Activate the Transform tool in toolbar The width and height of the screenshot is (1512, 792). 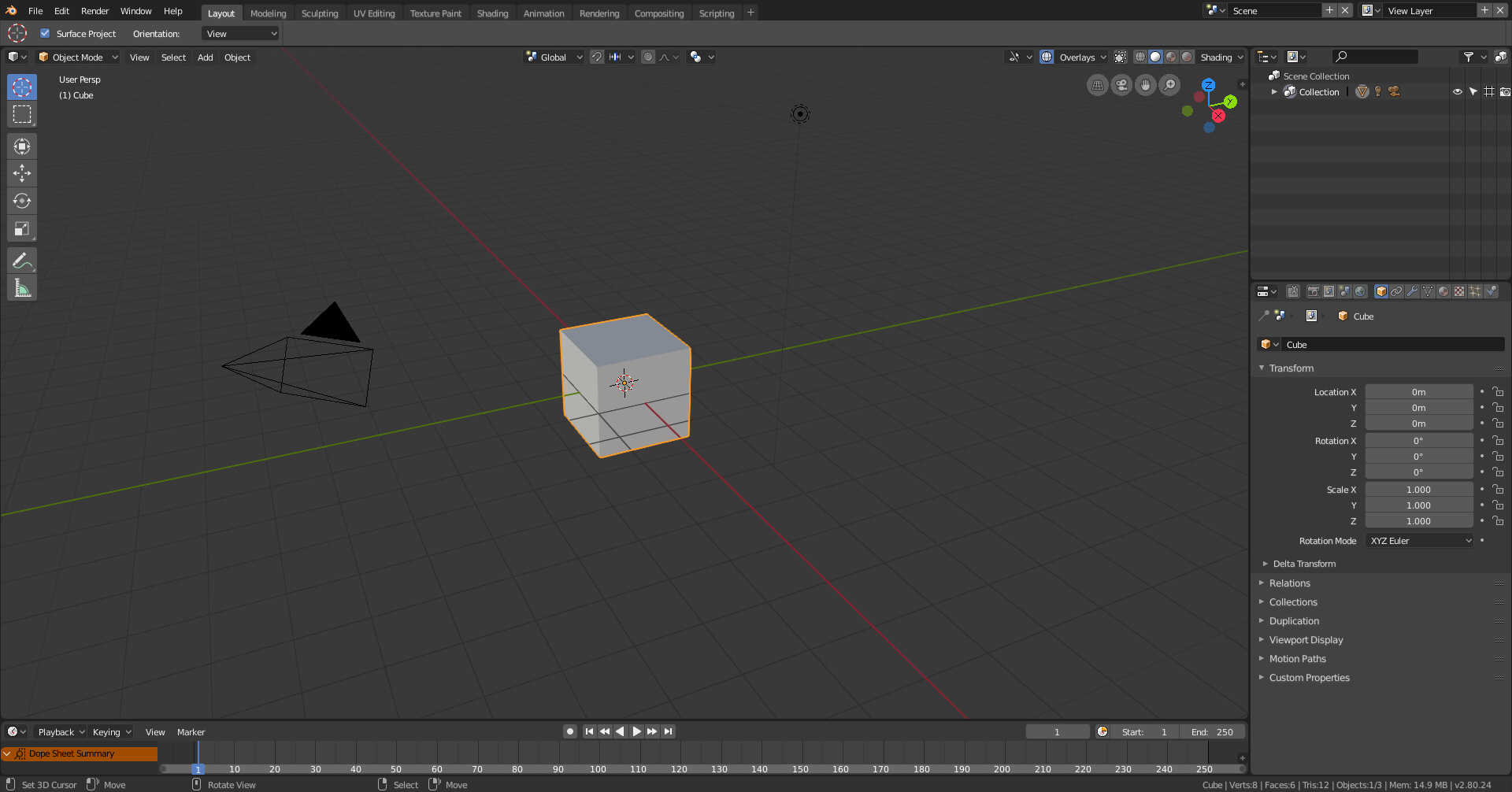coord(22,146)
